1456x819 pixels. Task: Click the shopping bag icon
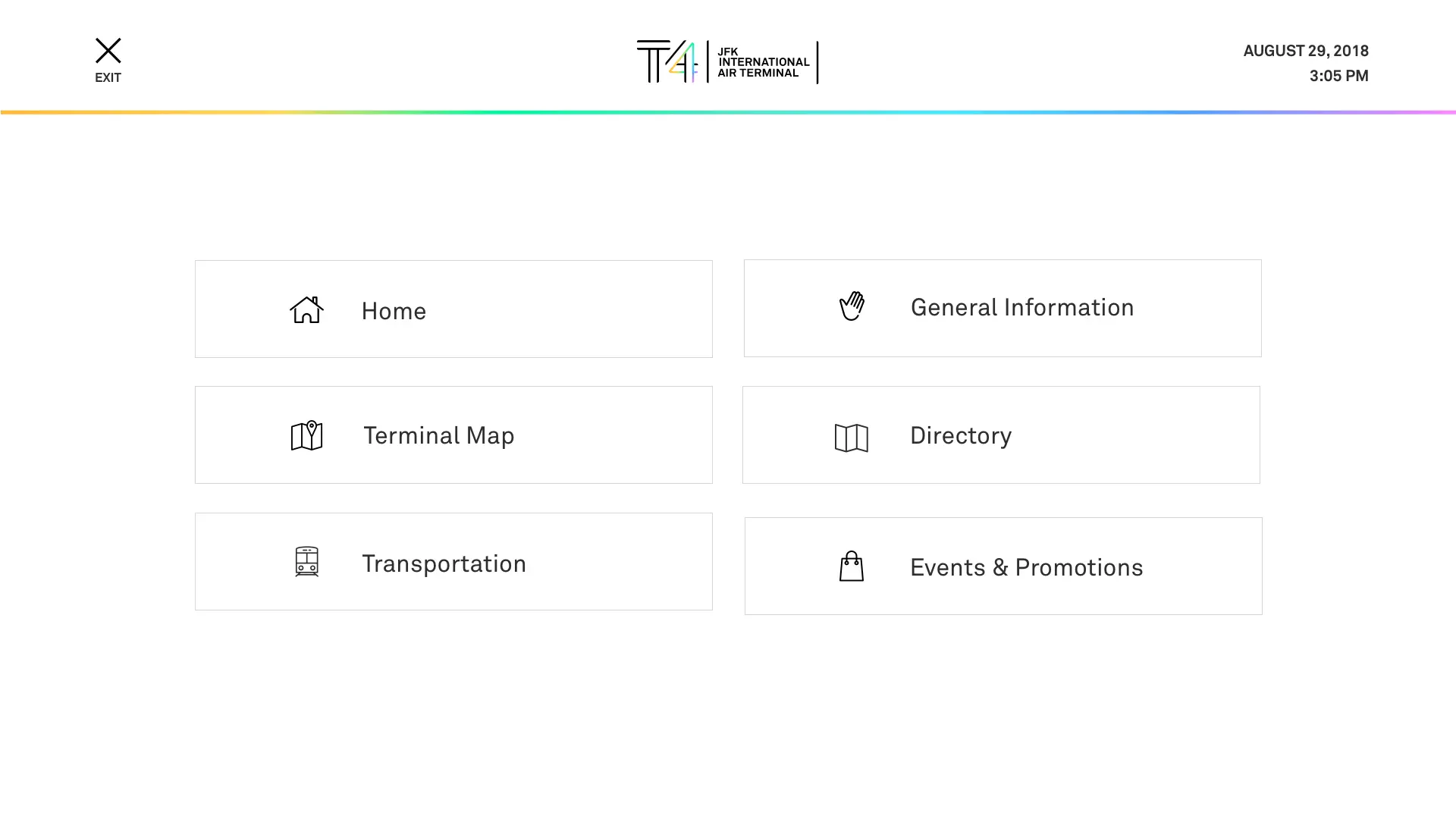click(852, 566)
